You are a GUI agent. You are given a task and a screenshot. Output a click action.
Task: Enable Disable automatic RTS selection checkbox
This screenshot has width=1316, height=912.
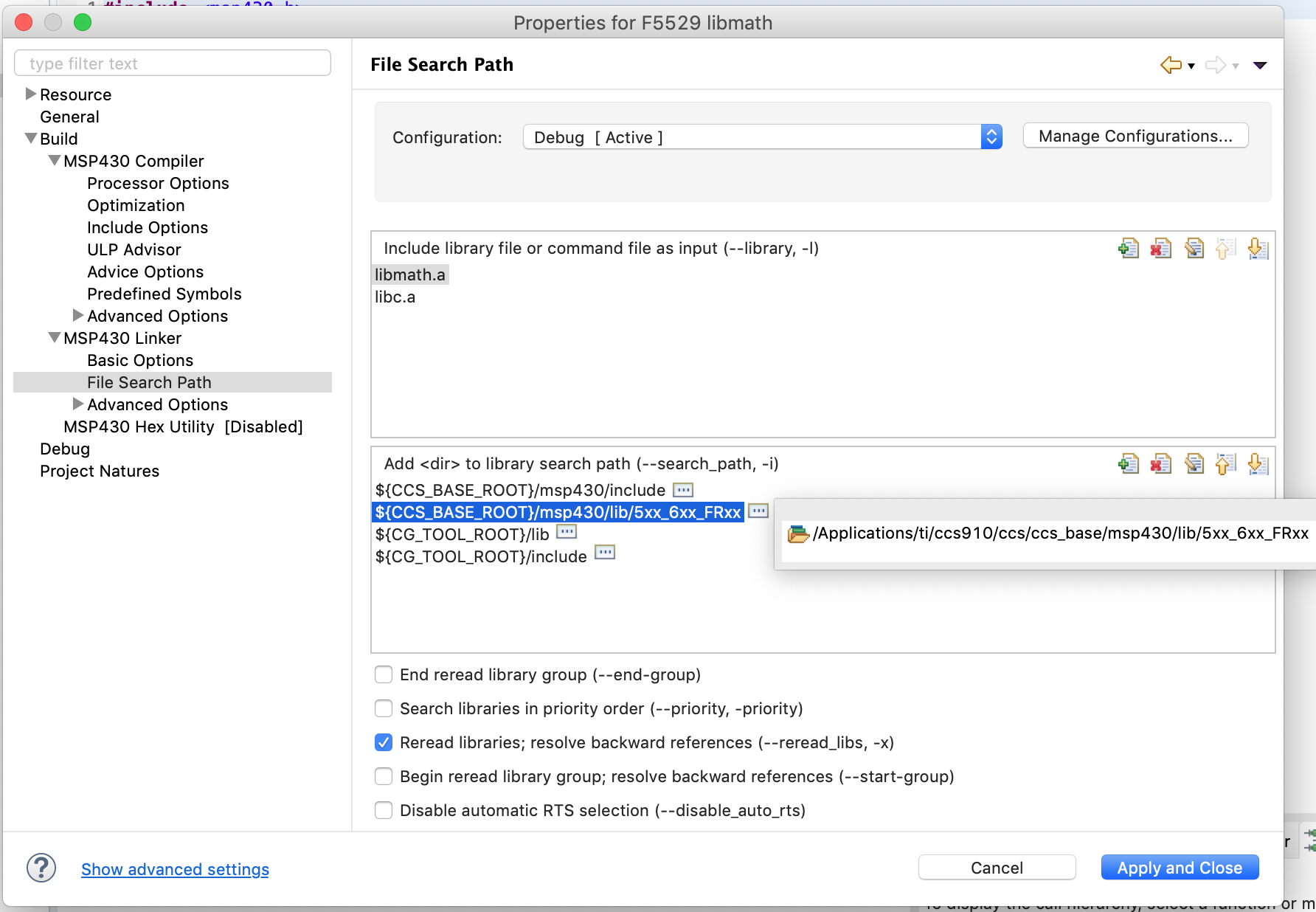tap(384, 810)
